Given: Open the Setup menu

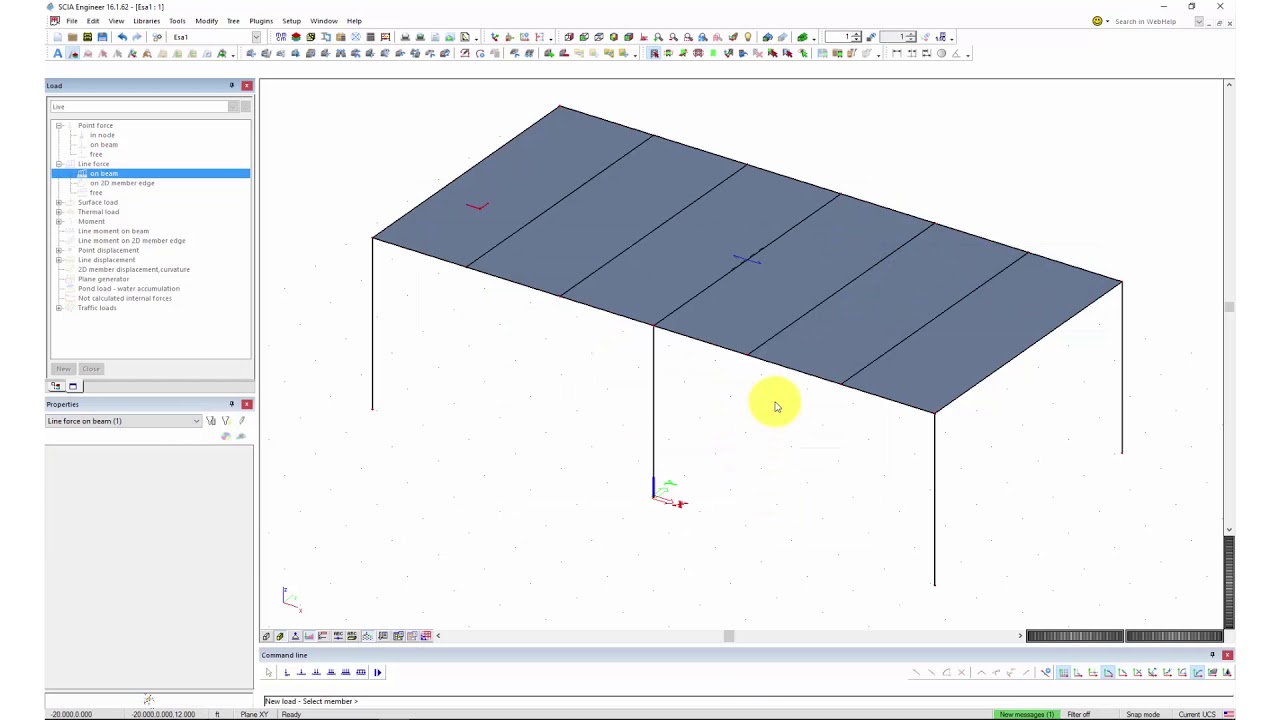Looking at the screenshot, I should click(291, 21).
